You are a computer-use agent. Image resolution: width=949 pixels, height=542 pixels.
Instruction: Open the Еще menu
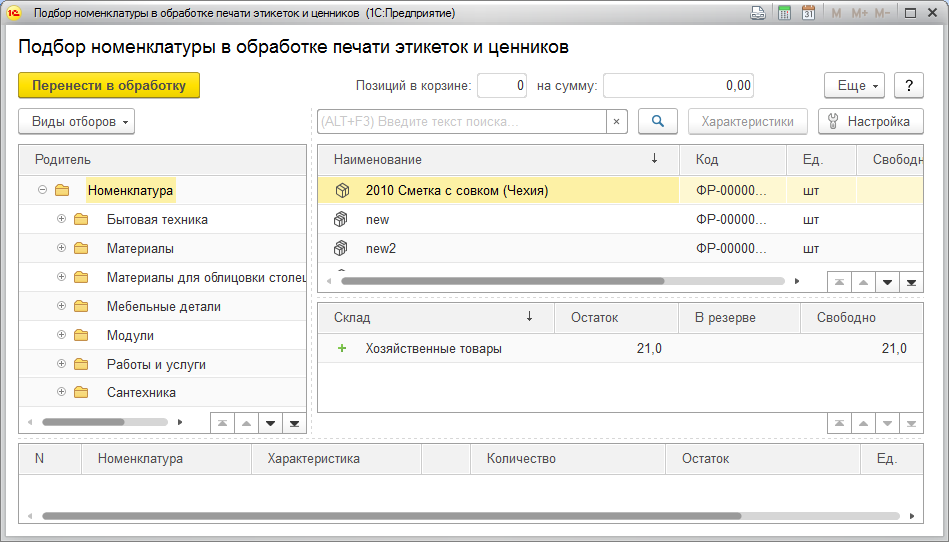tap(855, 86)
